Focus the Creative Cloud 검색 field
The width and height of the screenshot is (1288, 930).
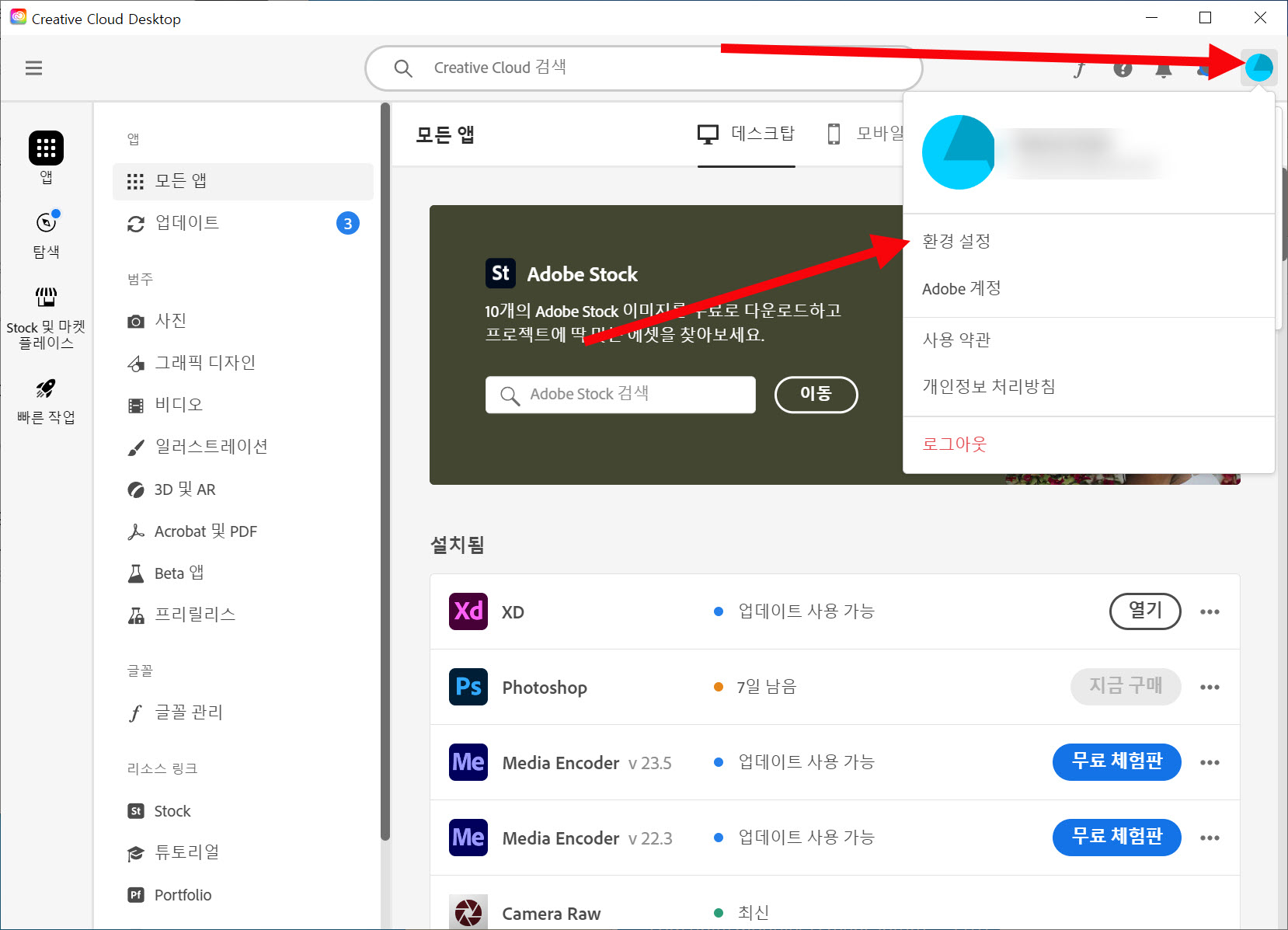pos(643,68)
